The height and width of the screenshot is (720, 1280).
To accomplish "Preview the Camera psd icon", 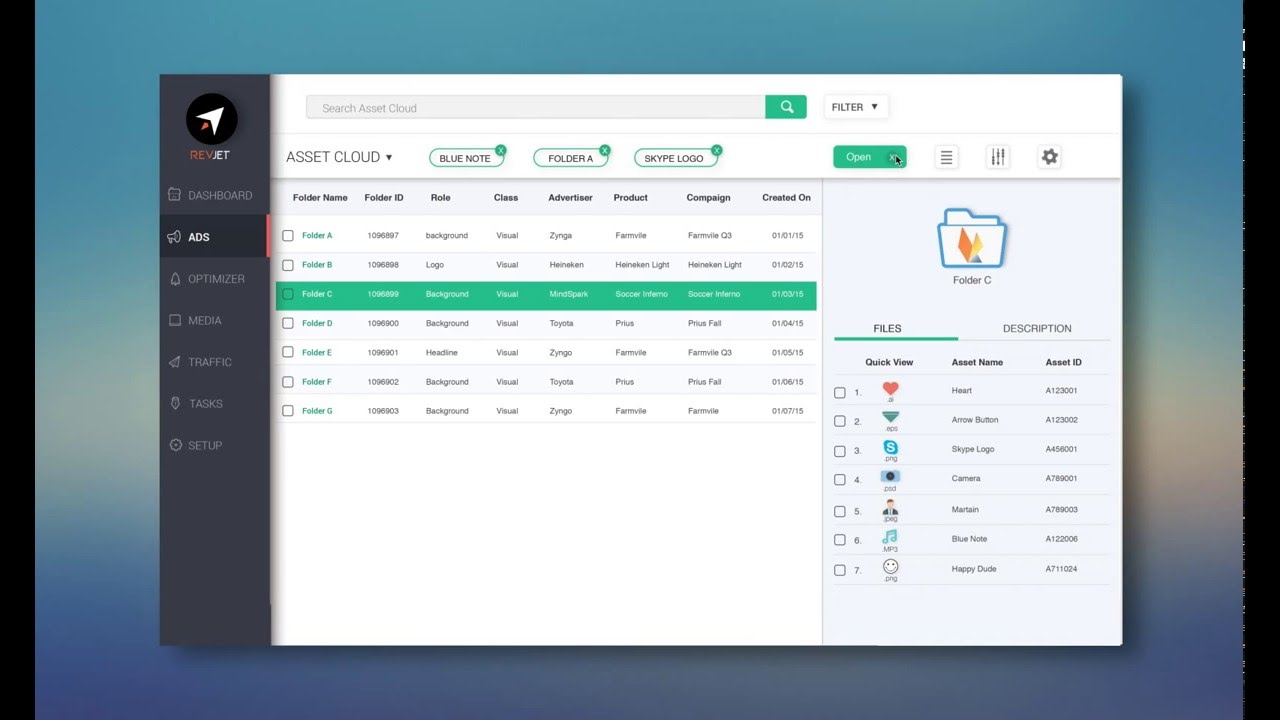I will (x=890, y=476).
